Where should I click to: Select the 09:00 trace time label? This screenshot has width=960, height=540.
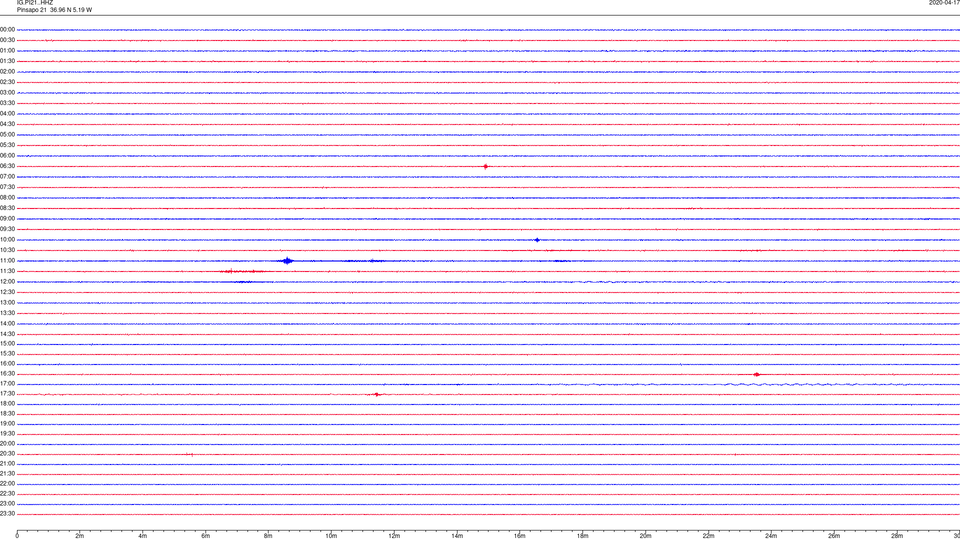tap(7, 219)
